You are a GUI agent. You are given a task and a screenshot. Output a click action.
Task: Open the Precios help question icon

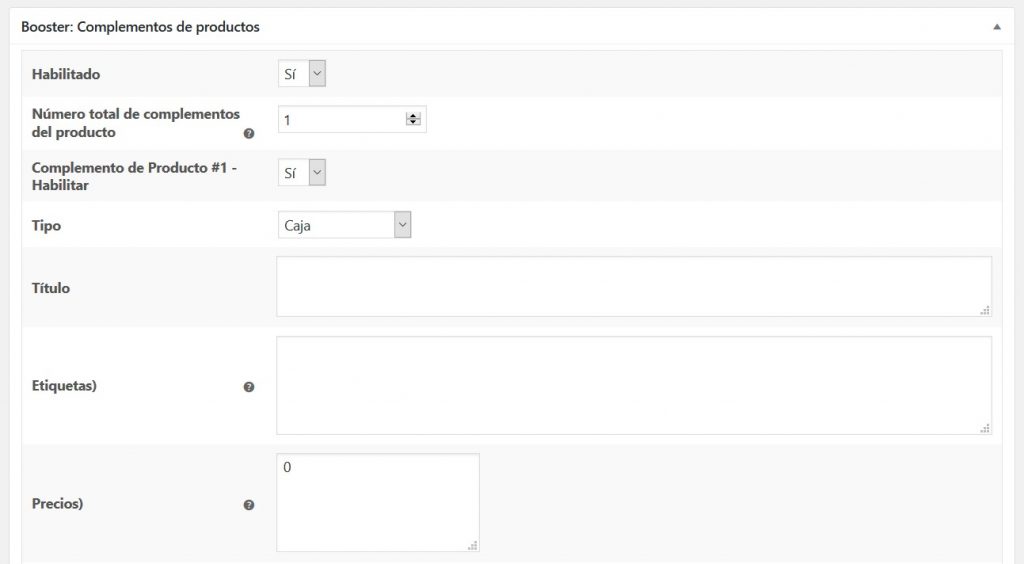249,505
